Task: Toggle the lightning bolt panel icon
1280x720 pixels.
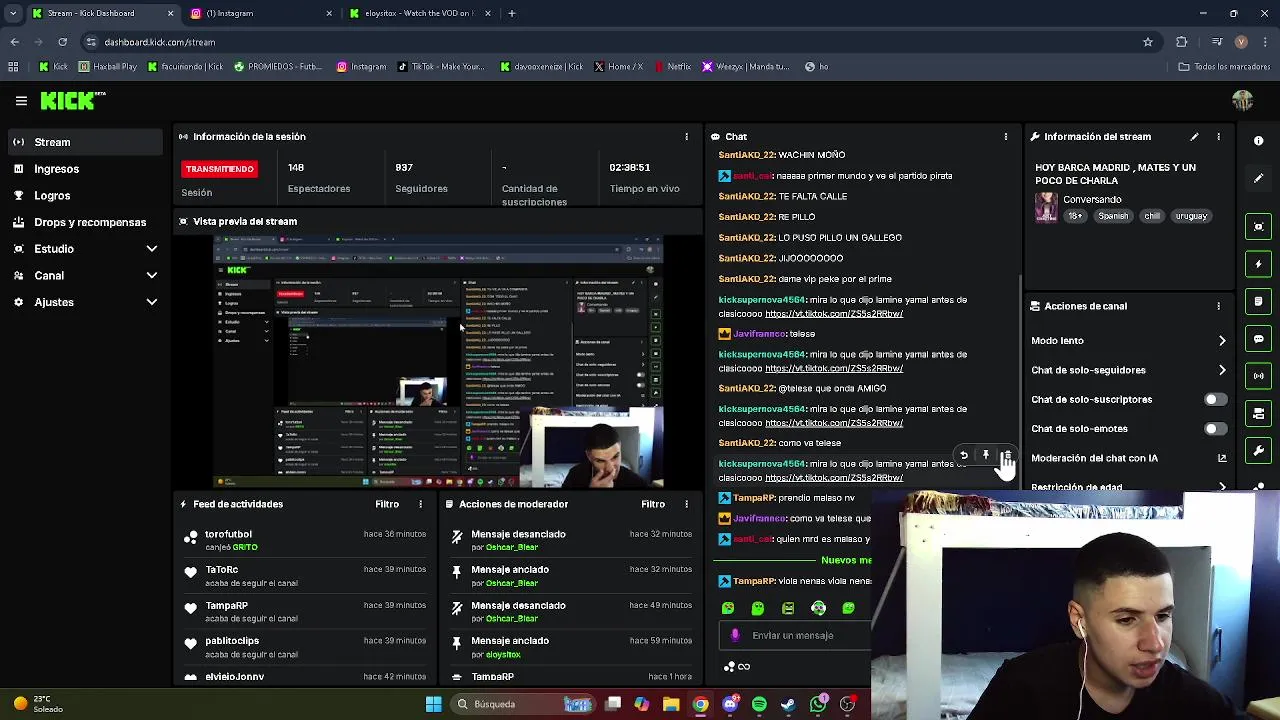Action: point(1259,264)
